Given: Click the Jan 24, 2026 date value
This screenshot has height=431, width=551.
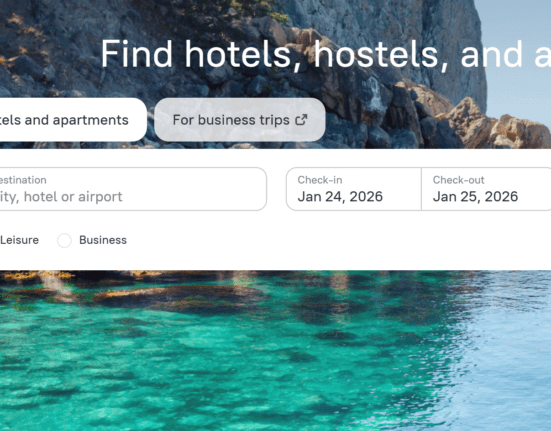Looking at the screenshot, I should (x=340, y=197).
